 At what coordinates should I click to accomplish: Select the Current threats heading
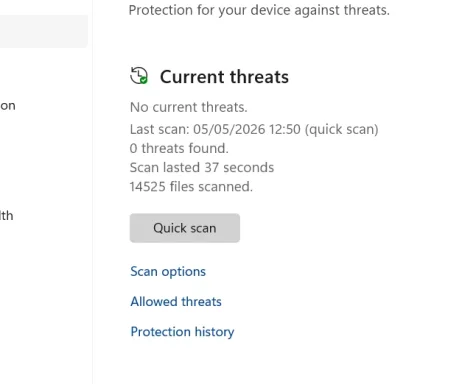coord(224,77)
